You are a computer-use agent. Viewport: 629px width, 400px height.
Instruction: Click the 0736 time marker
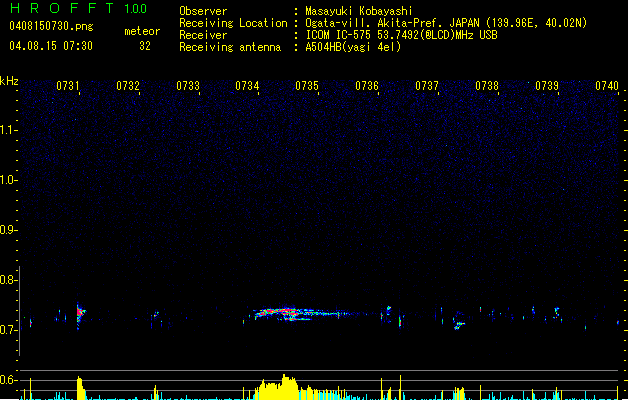[x=367, y=86]
